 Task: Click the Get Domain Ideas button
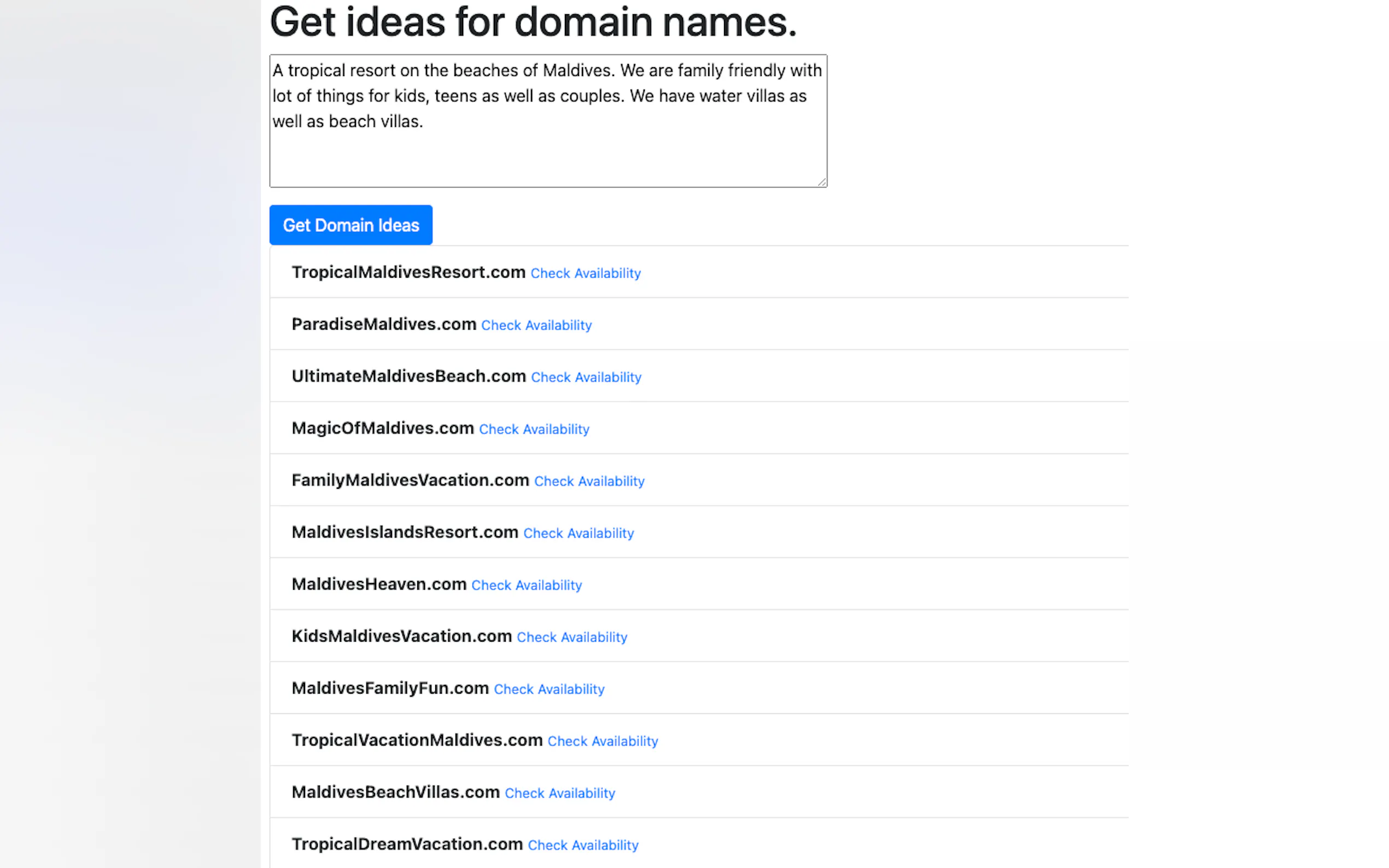coord(351,225)
